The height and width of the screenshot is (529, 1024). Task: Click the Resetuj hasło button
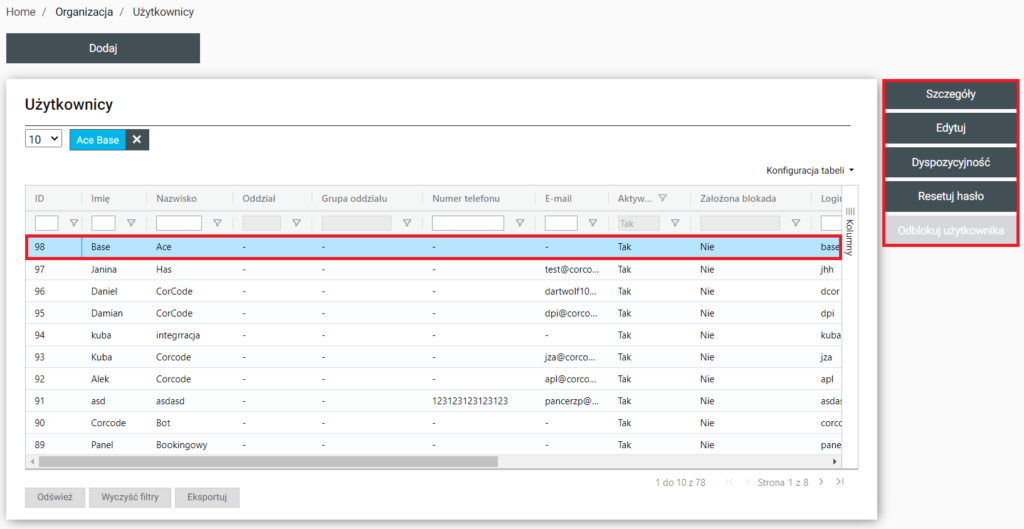click(950, 196)
